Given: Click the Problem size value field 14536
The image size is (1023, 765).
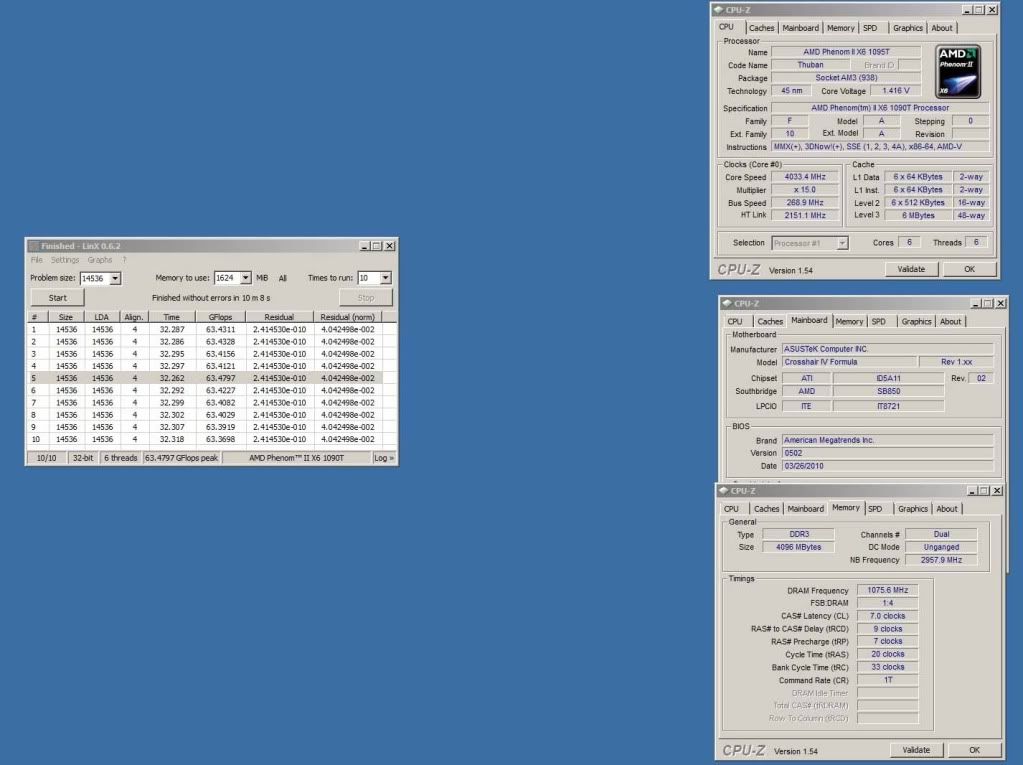Looking at the screenshot, I should [95, 278].
